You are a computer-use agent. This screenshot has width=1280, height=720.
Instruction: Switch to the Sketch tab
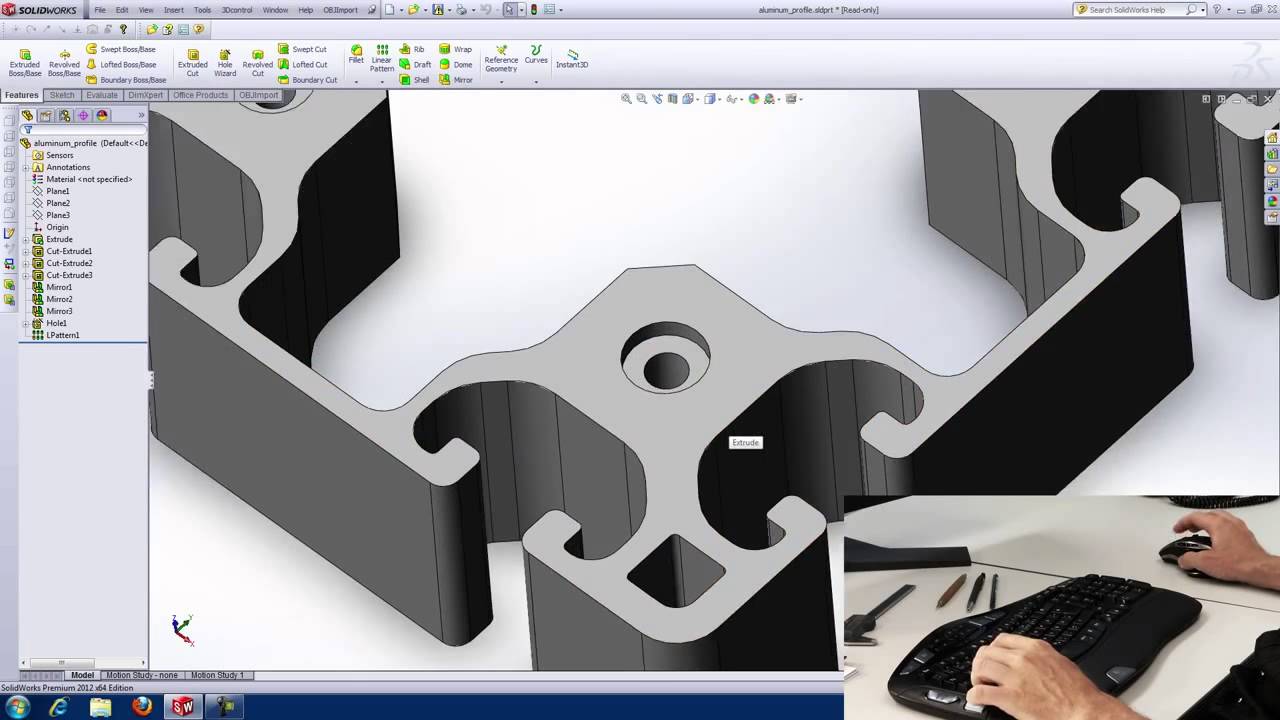[62, 95]
